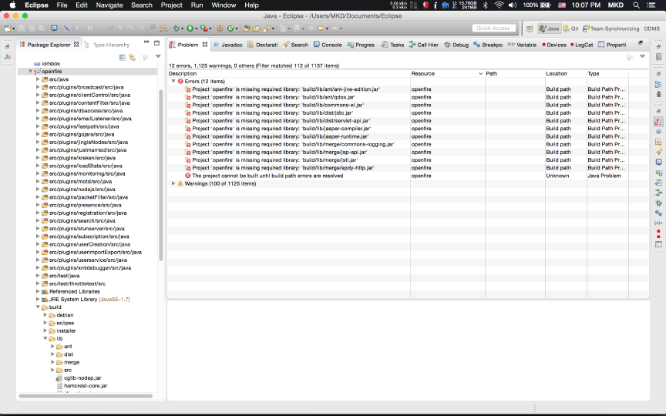Click the Debug bug launch icon
This screenshot has height=416, width=666.
point(176,28)
